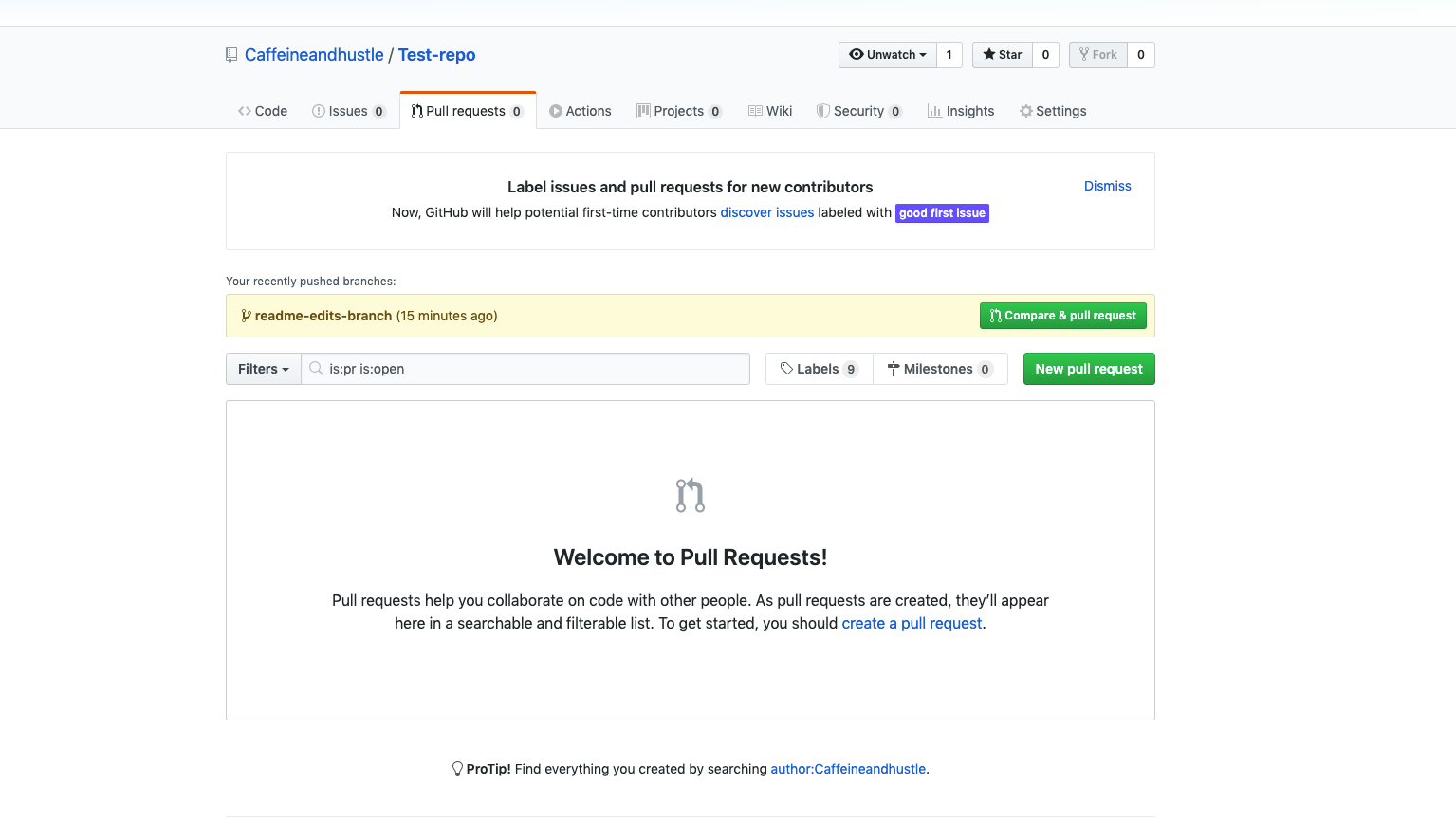
Task: Select the Pull requests tab
Action: pyautogui.click(x=468, y=111)
